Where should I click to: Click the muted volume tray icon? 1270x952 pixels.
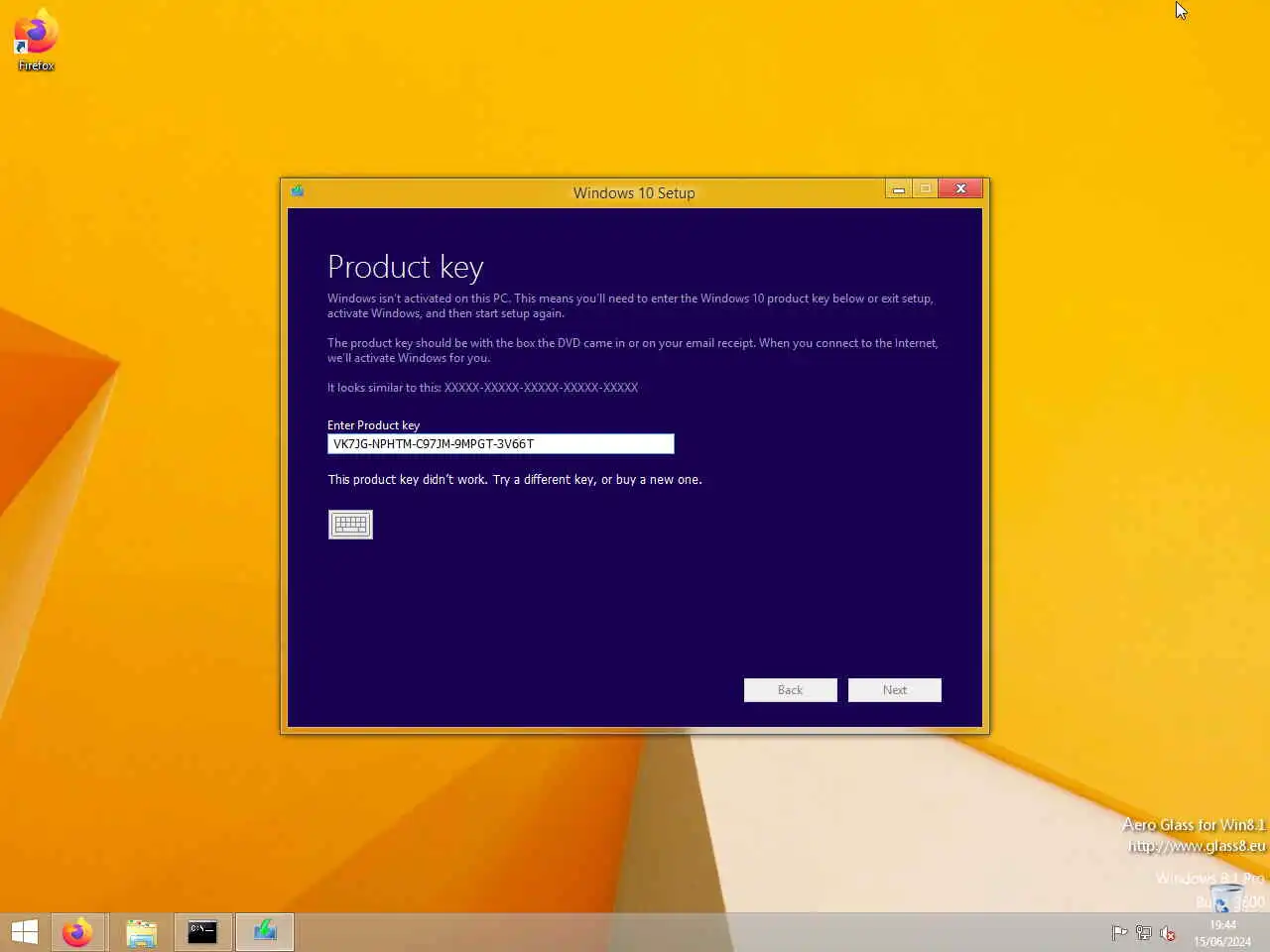coord(1168,933)
